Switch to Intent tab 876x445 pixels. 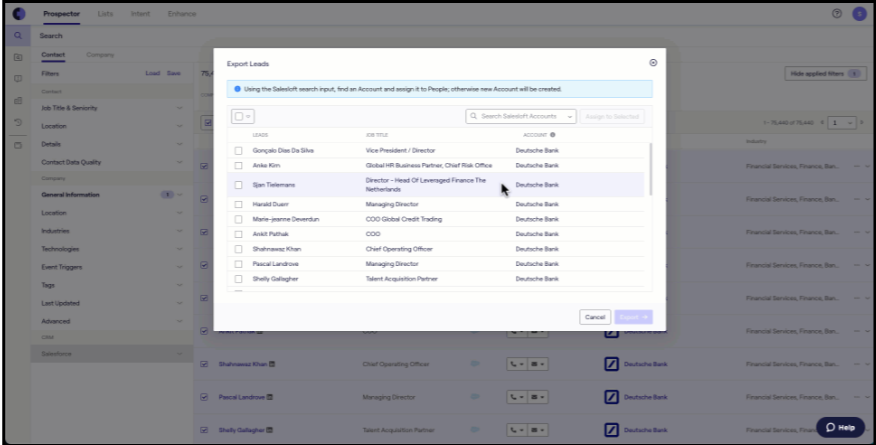point(140,14)
